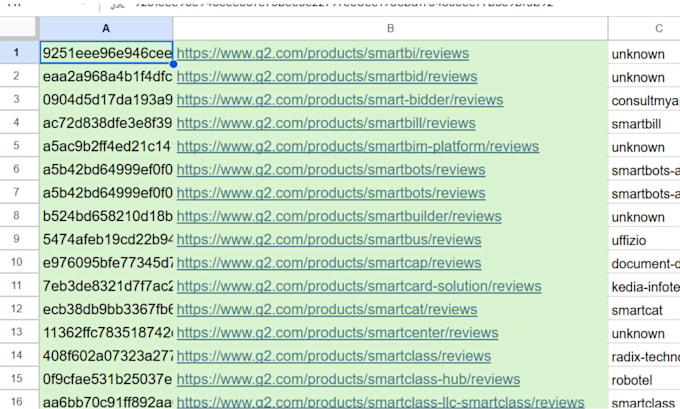Select cell starting 7eb3de8321d7f7ac

tap(106, 285)
